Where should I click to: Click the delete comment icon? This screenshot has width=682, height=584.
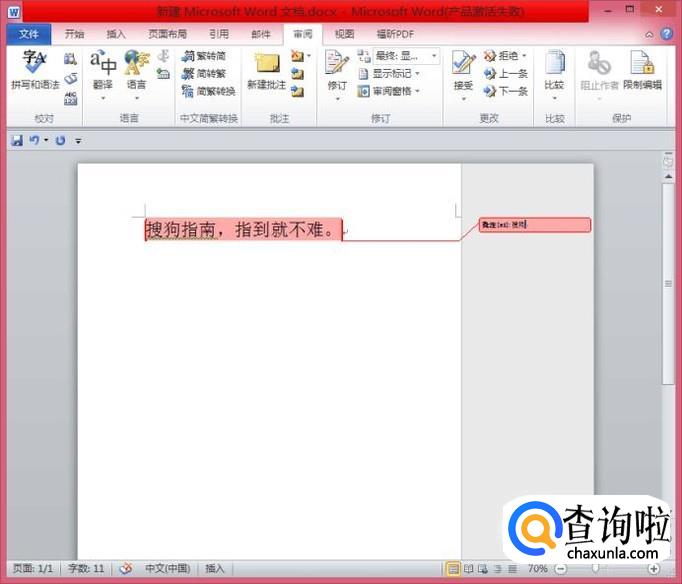297,56
